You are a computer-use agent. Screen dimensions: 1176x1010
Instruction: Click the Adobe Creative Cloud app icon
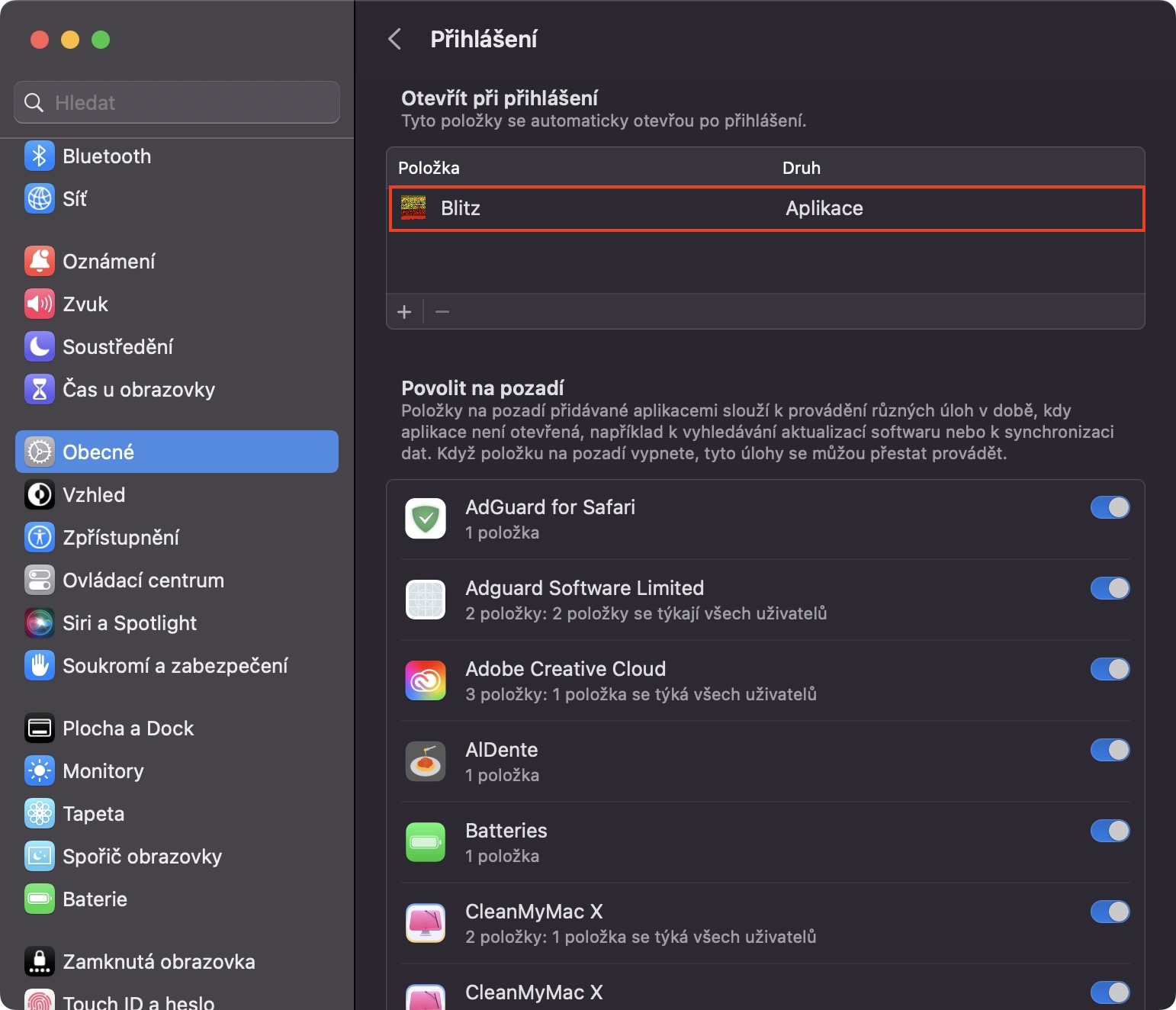426,680
